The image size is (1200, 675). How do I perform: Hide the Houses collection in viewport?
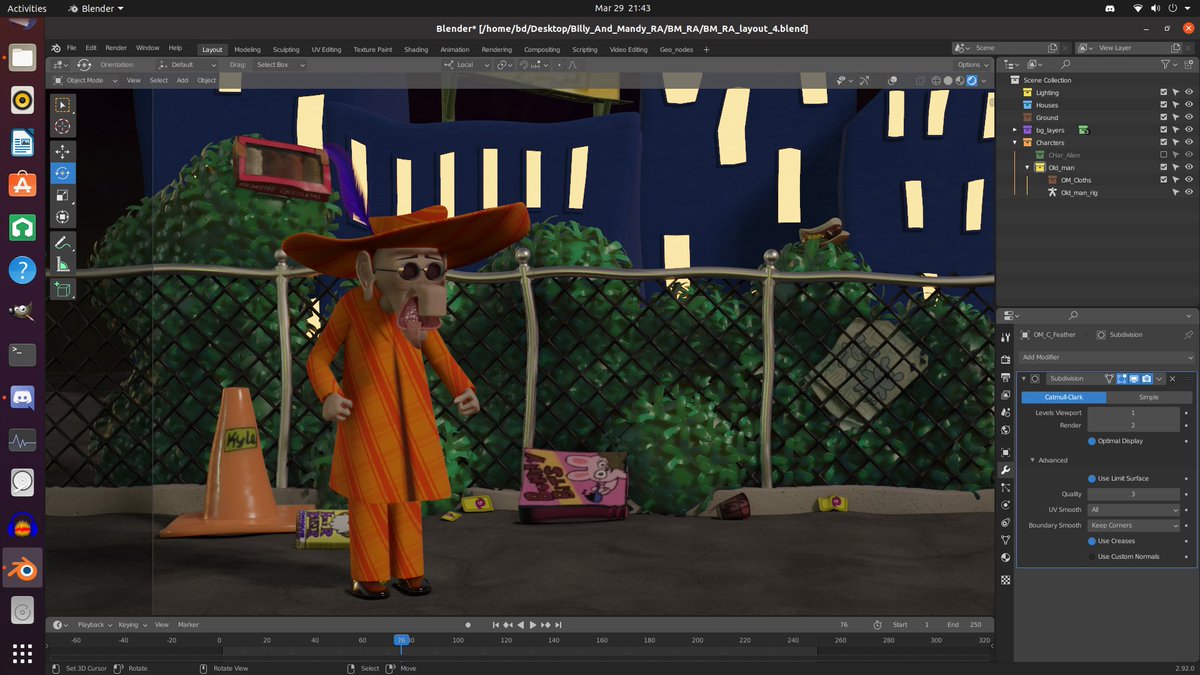point(1189,105)
